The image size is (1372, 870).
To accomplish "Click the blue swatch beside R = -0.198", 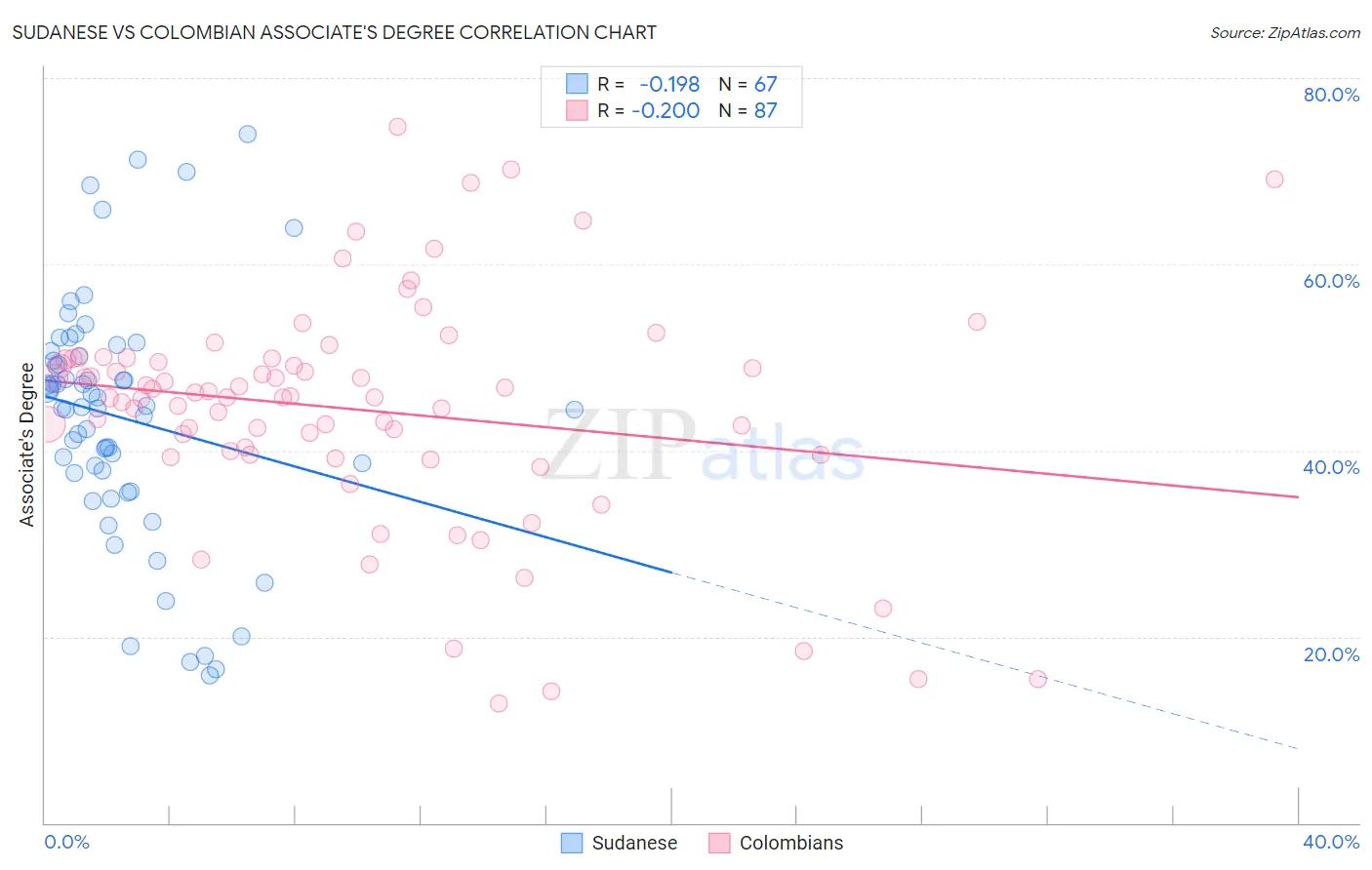I will click(578, 84).
